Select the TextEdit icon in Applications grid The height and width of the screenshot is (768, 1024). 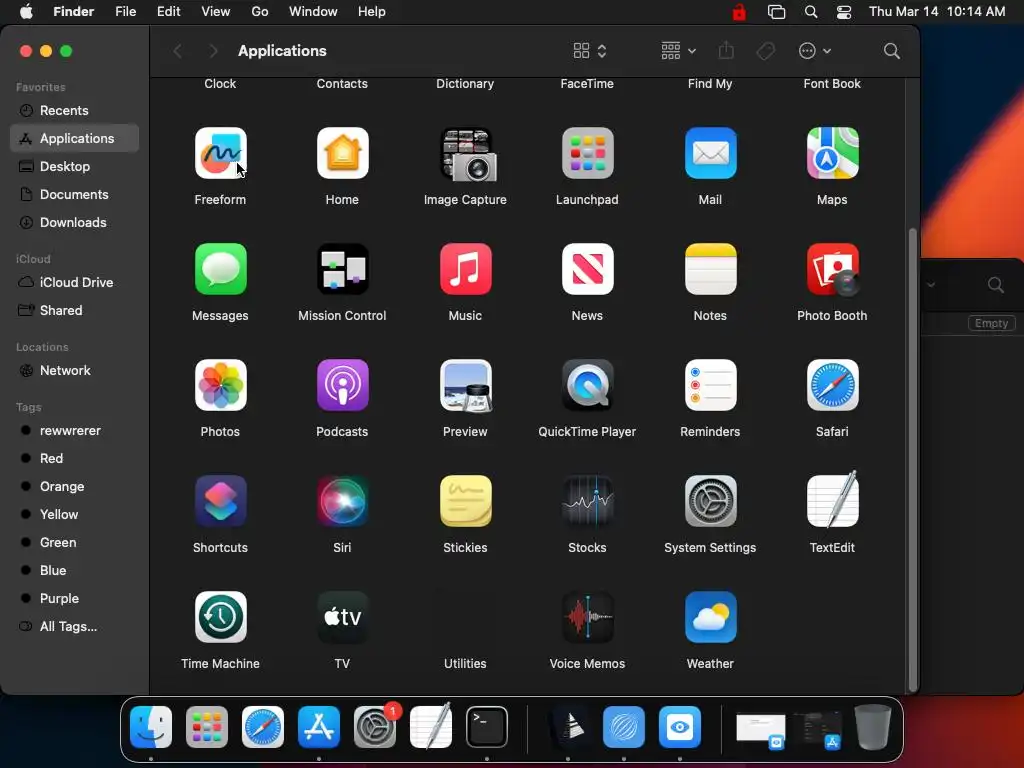pos(832,499)
